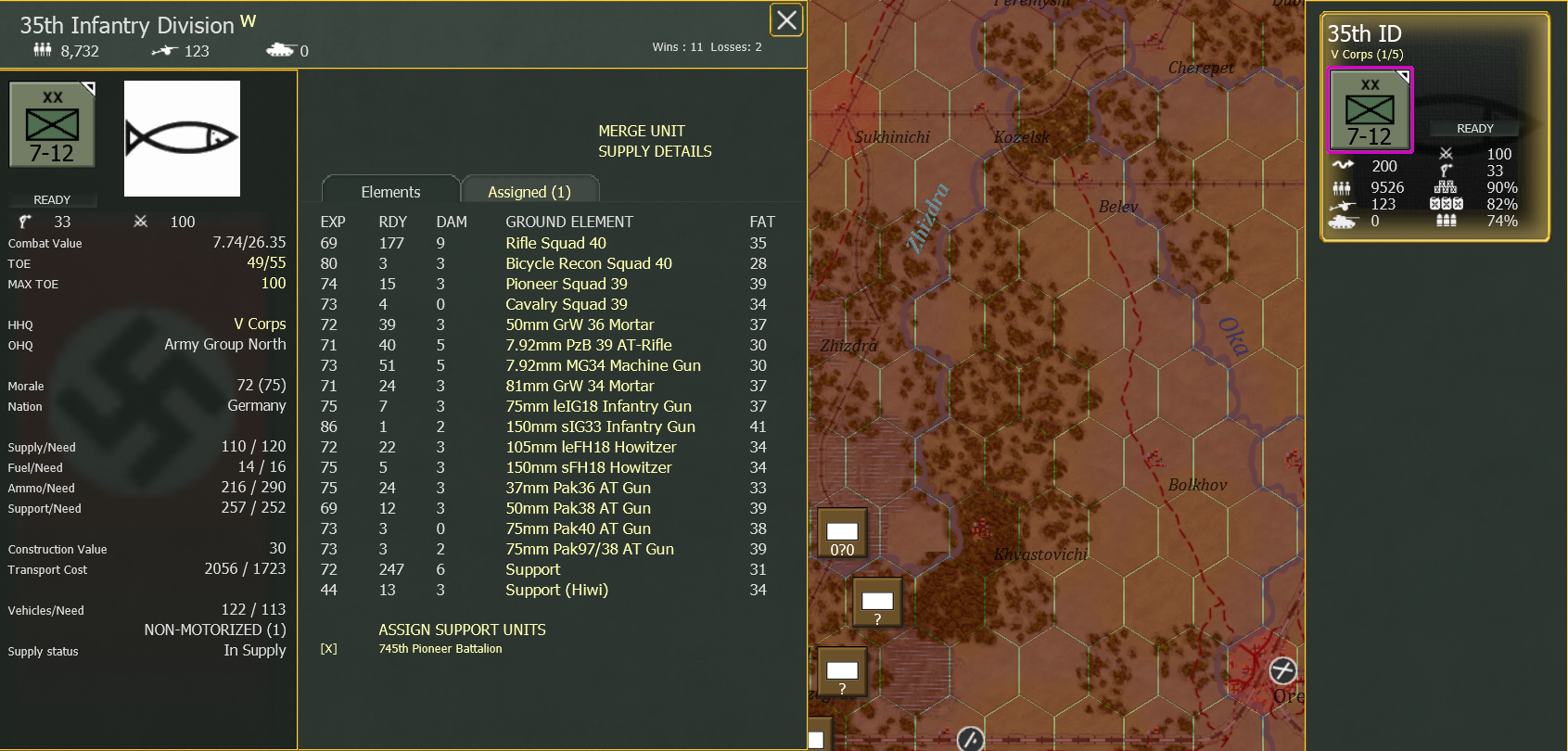Click the crossed swords icon beside 100
The height and width of the screenshot is (751, 1568).
141,222
